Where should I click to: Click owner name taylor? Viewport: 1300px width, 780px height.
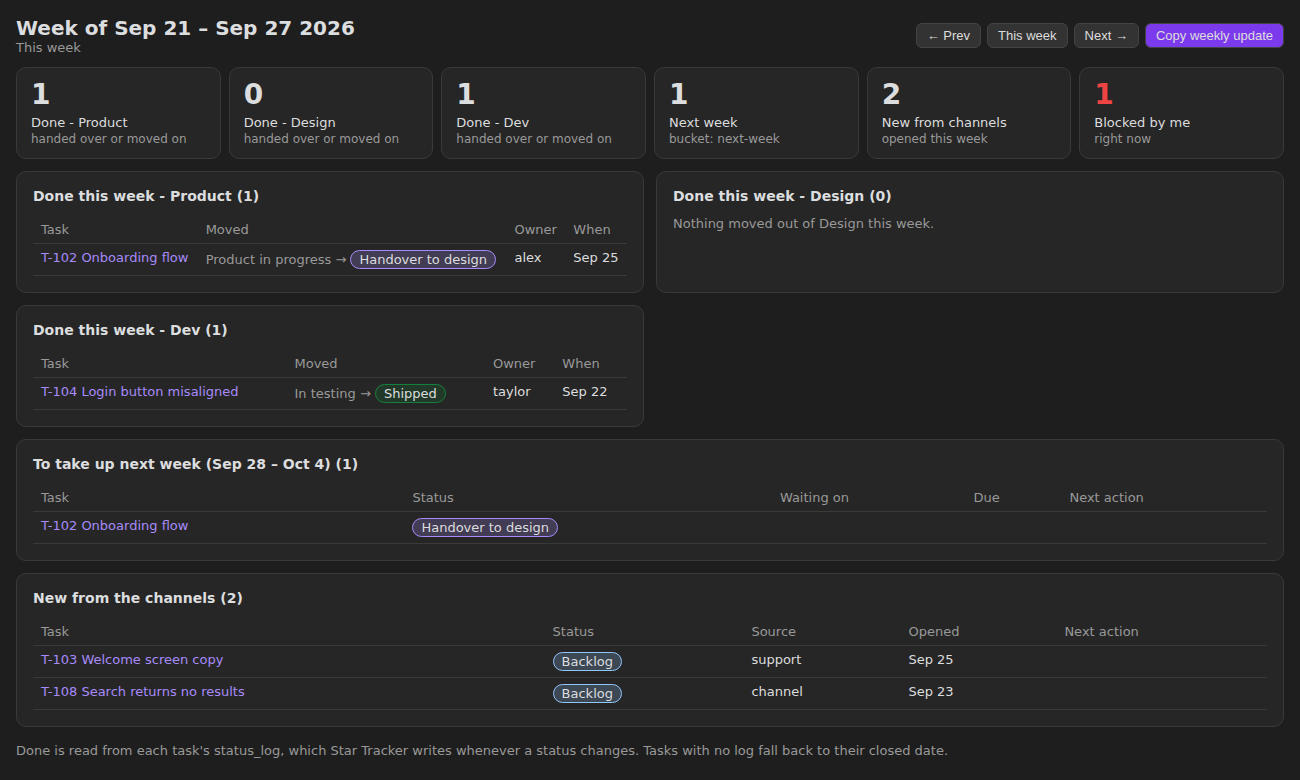(x=512, y=392)
